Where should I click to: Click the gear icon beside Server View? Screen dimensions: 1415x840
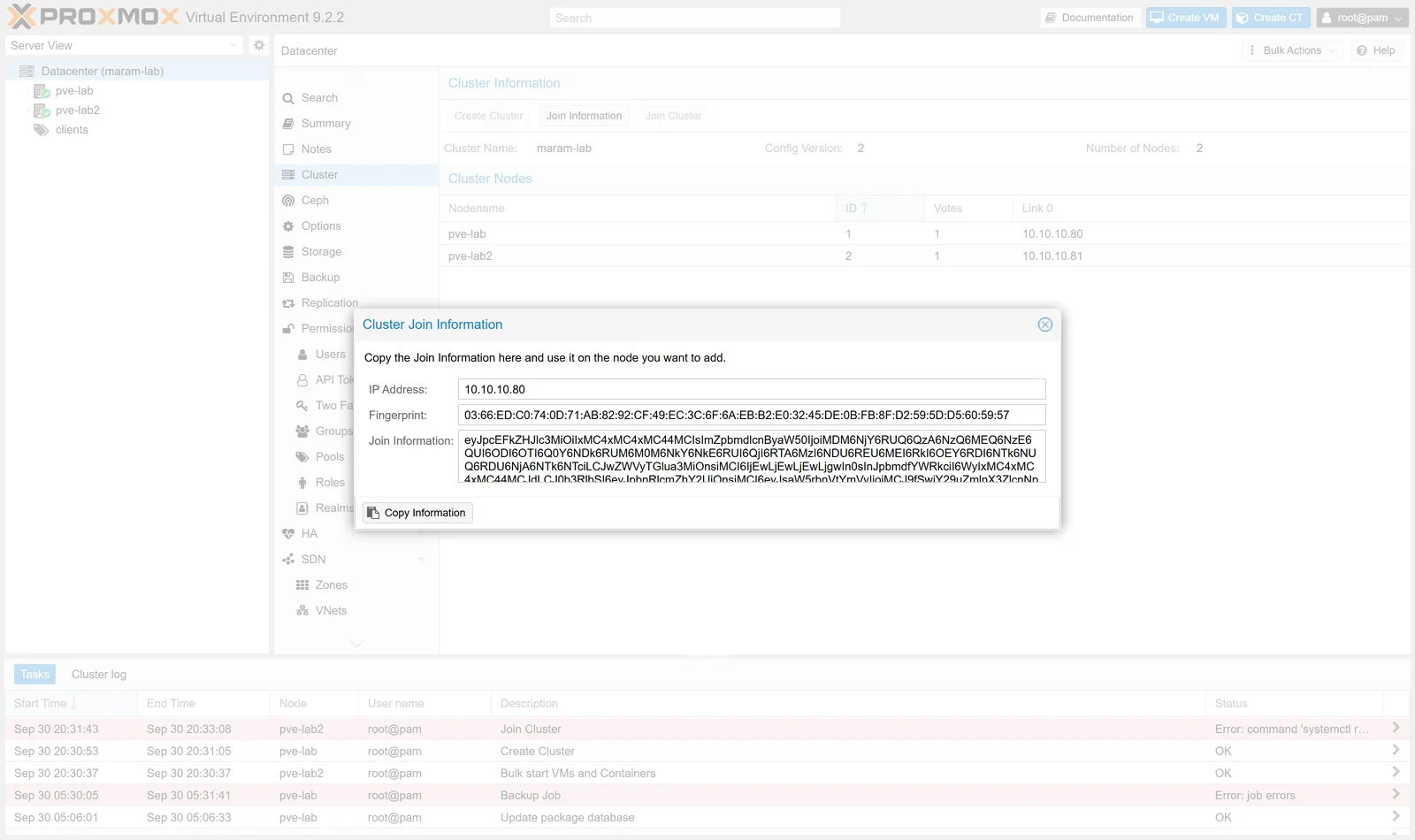point(258,45)
